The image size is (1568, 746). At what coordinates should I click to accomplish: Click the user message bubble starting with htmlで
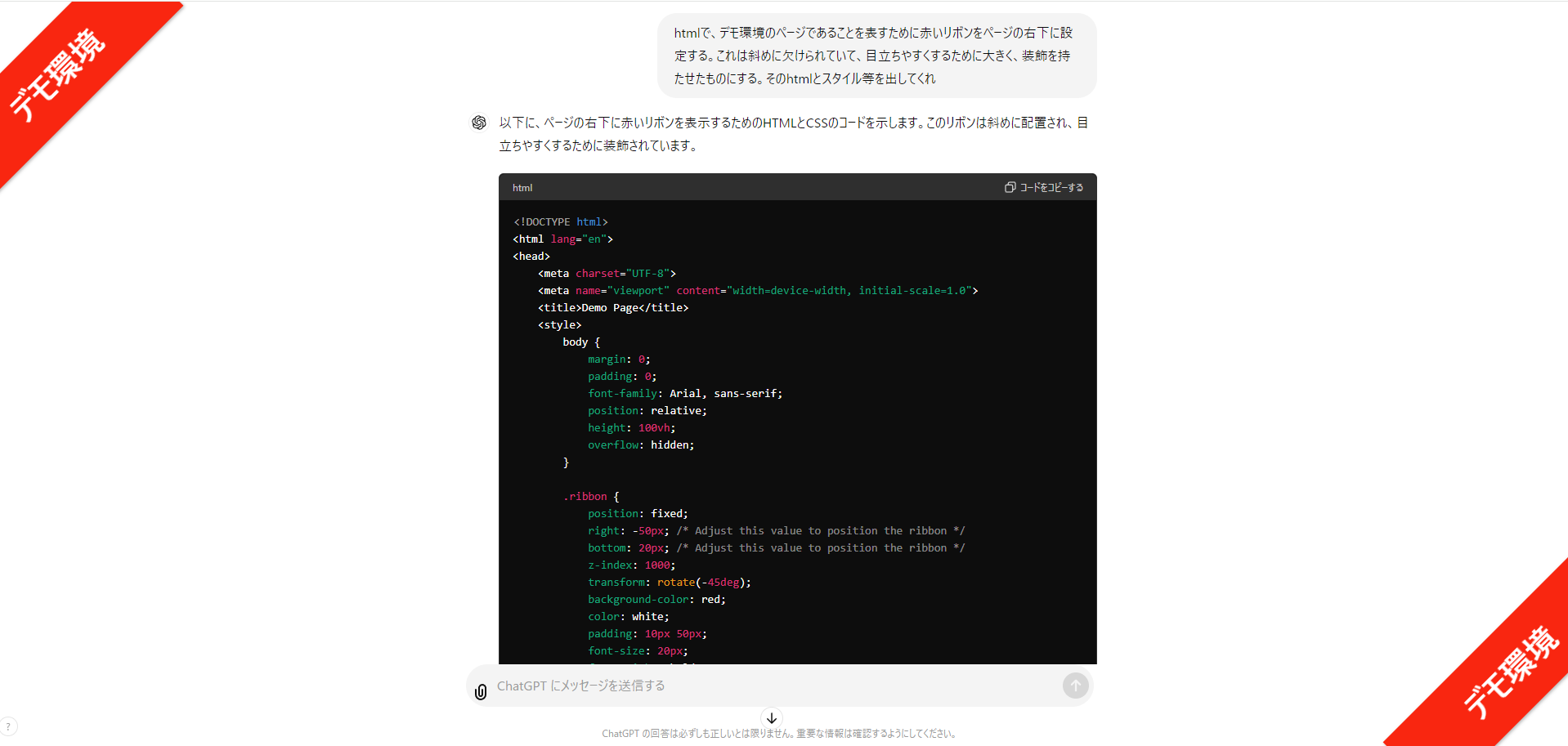pos(877,56)
